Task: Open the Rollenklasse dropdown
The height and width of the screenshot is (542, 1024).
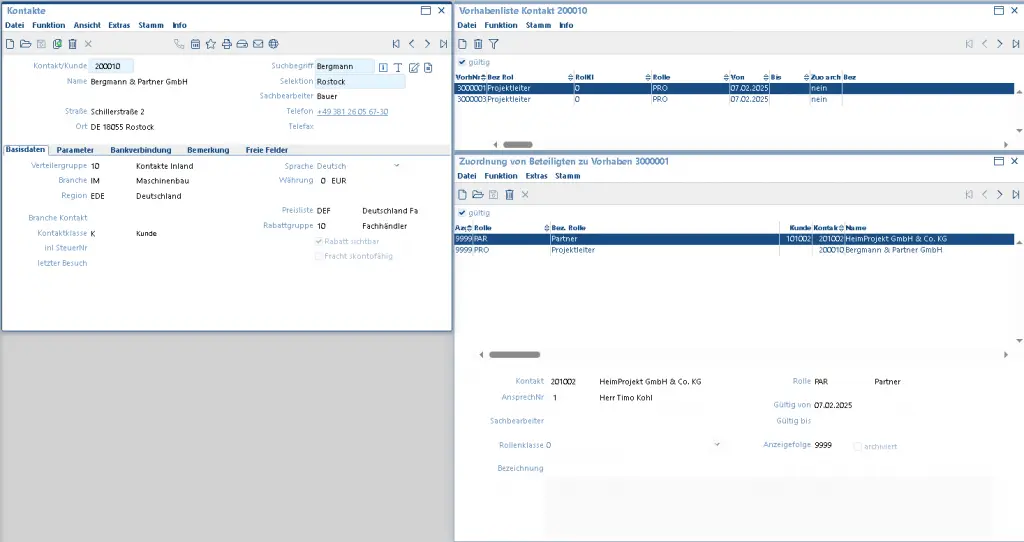Action: click(x=717, y=444)
